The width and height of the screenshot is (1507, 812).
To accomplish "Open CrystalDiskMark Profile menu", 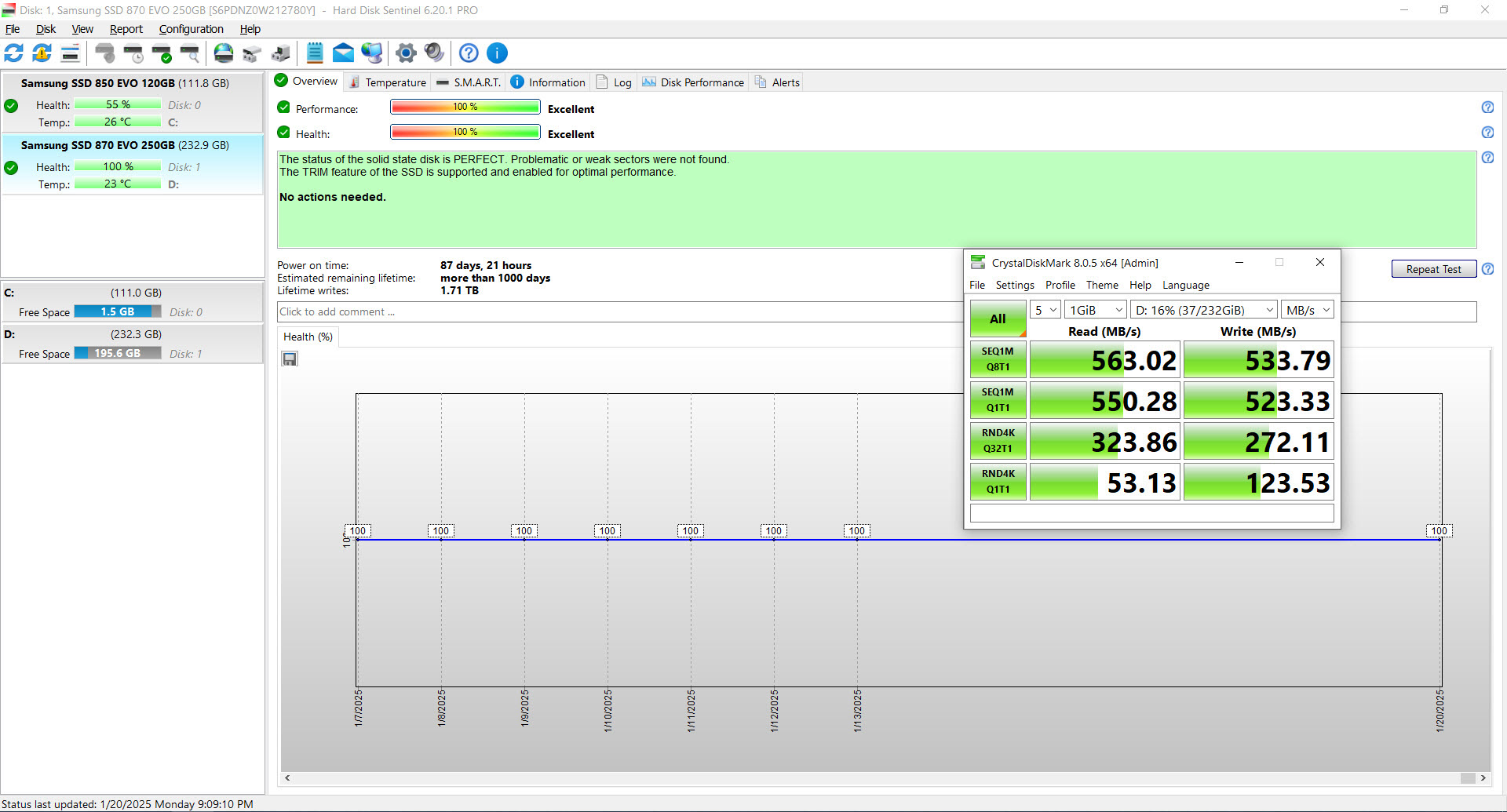I will (1060, 286).
